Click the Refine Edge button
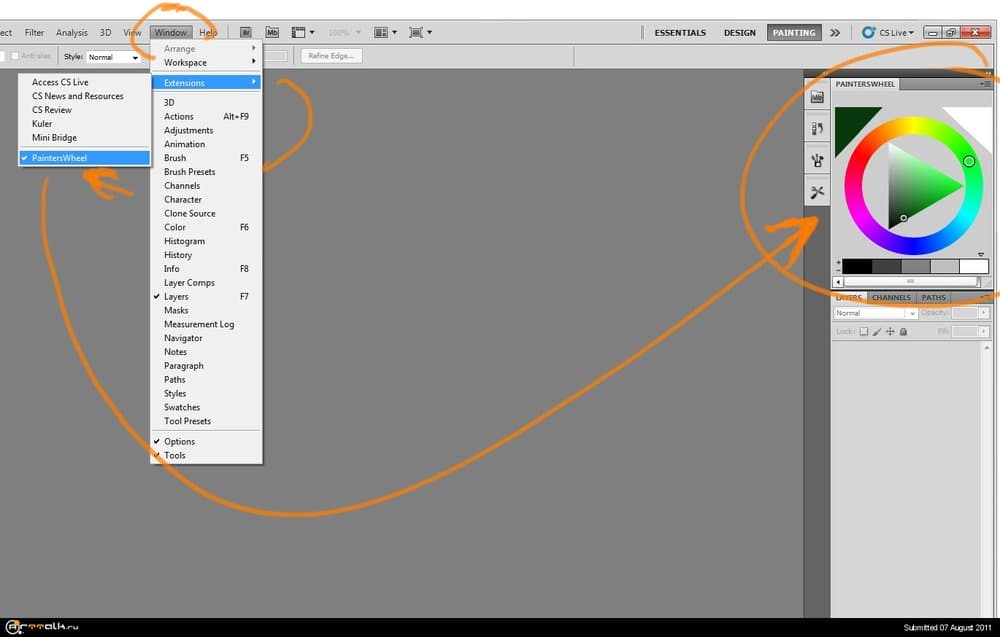 [331, 56]
